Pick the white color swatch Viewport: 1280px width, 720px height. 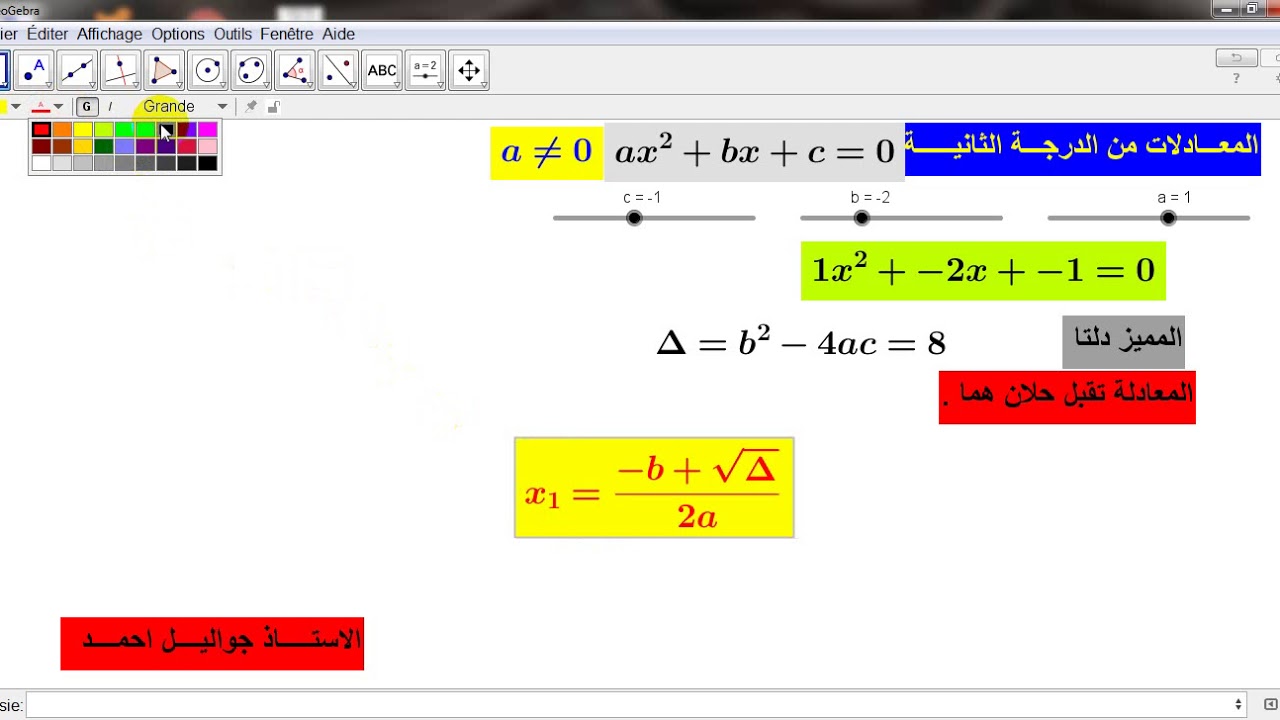pos(41,163)
